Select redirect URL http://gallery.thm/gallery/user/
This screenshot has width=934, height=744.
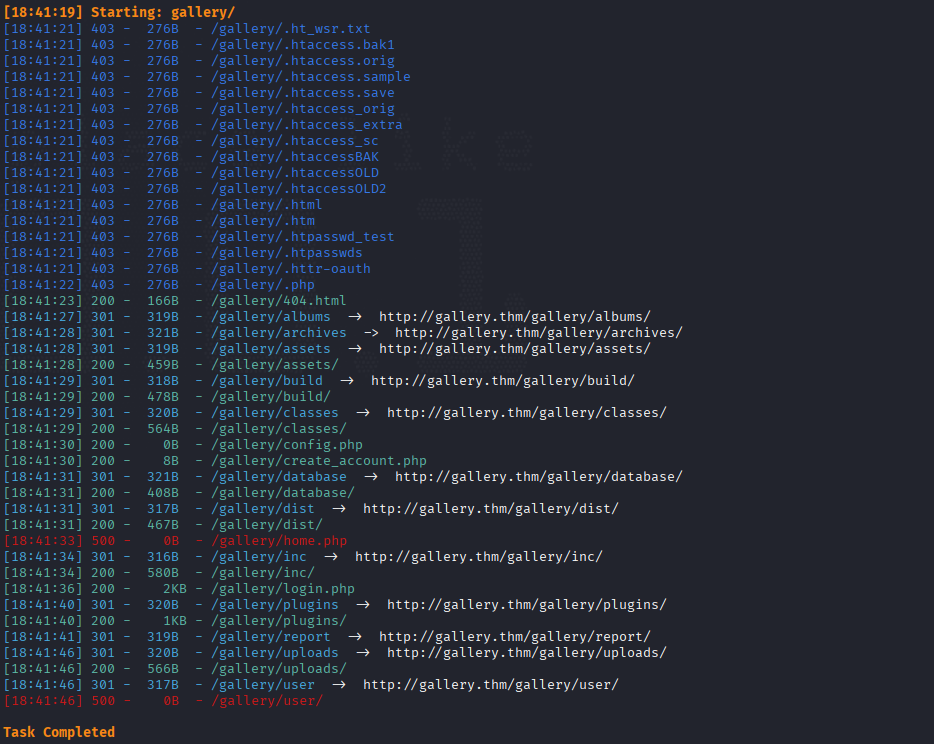pyautogui.click(x=491, y=685)
